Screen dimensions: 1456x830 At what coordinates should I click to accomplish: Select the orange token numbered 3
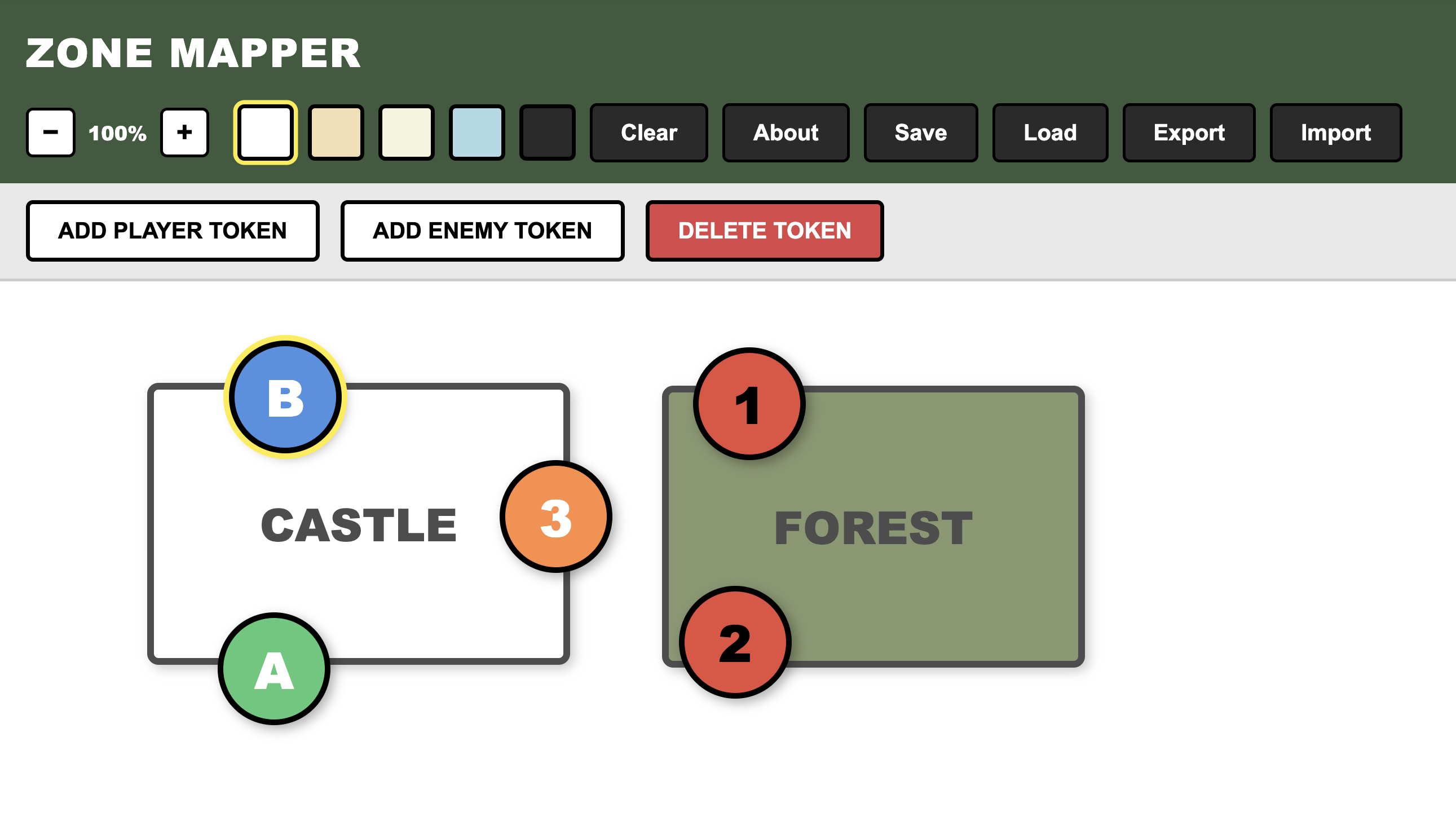(556, 517)
